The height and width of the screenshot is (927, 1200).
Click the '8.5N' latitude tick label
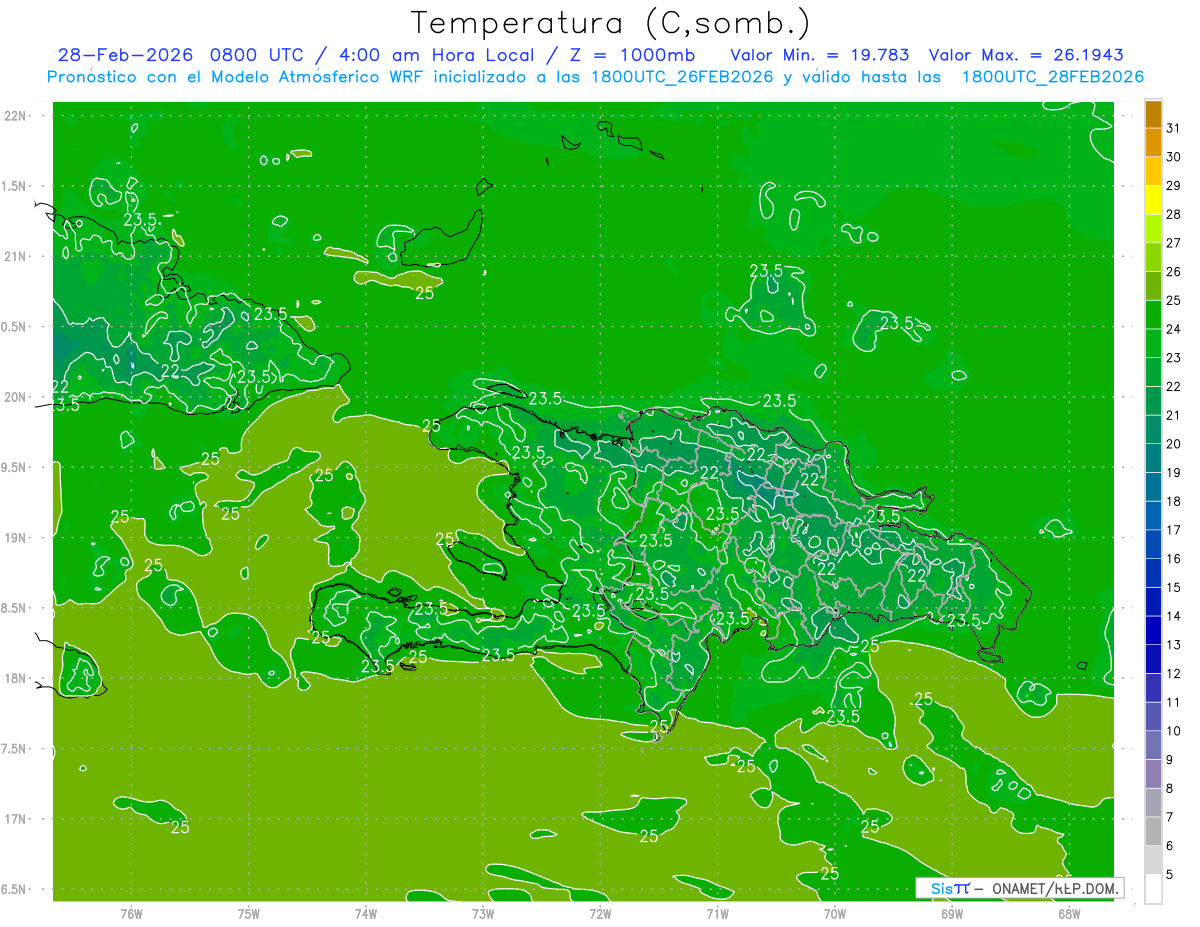click(x=14, y=608)
